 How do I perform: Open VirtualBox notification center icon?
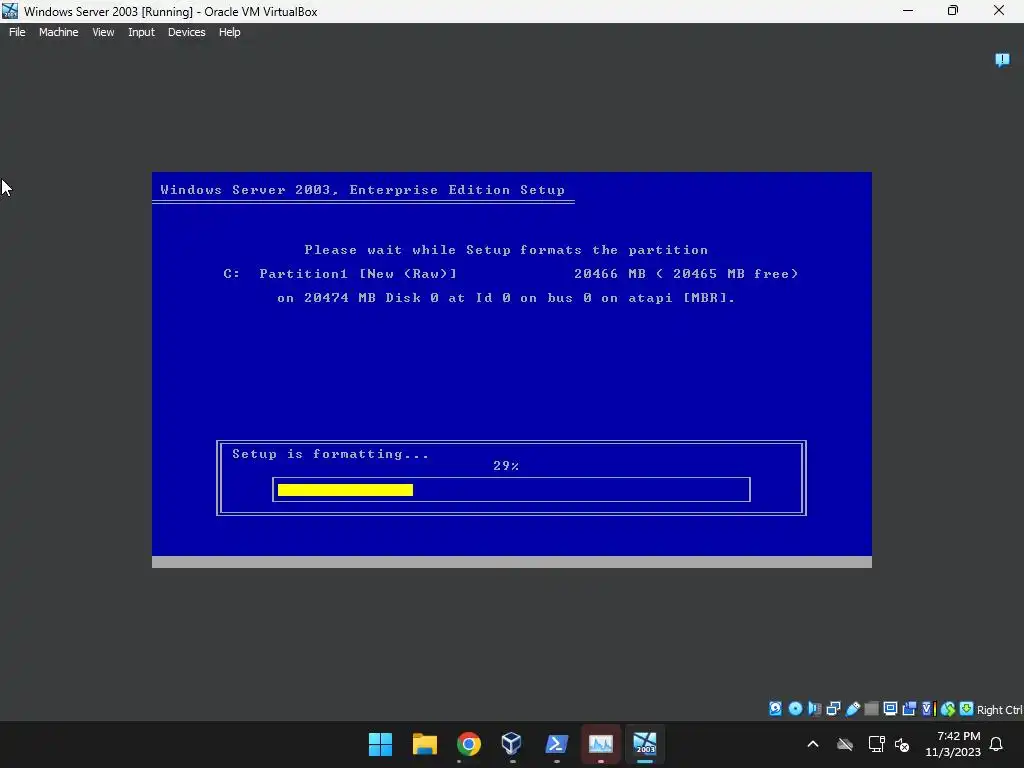pos(1002,60)
